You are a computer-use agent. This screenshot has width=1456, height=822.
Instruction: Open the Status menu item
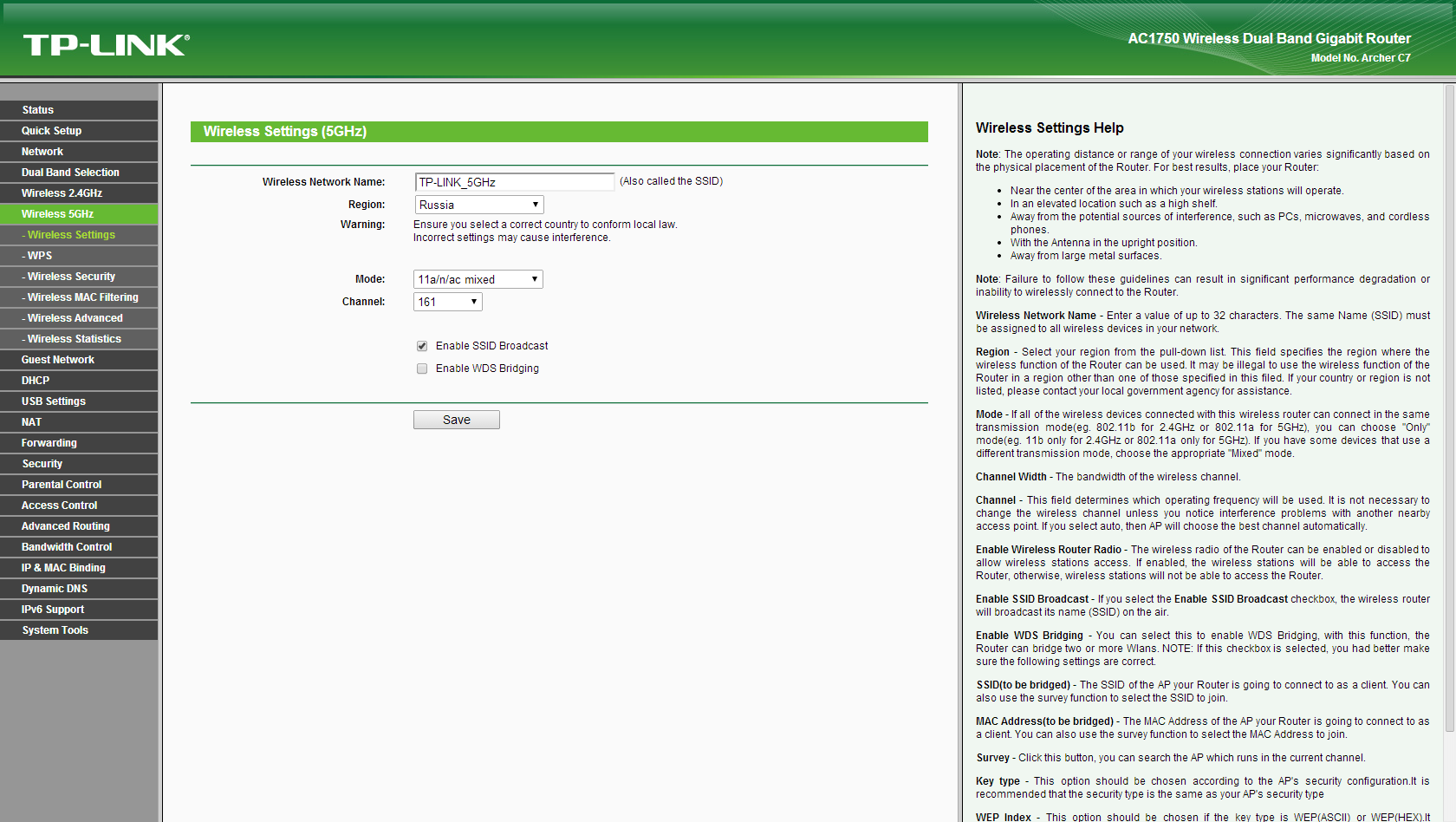click(x=79, y=110)
